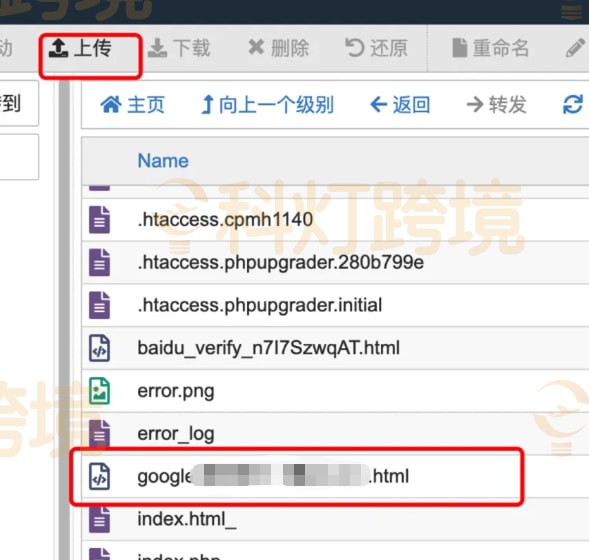The height and width of the screenshot is (560, 589).
Task: Click the pencil edit icon
Action: pos(575,48)
